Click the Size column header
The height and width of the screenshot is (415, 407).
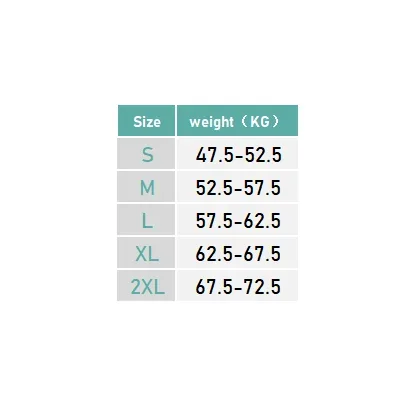[x=146, y=121]
